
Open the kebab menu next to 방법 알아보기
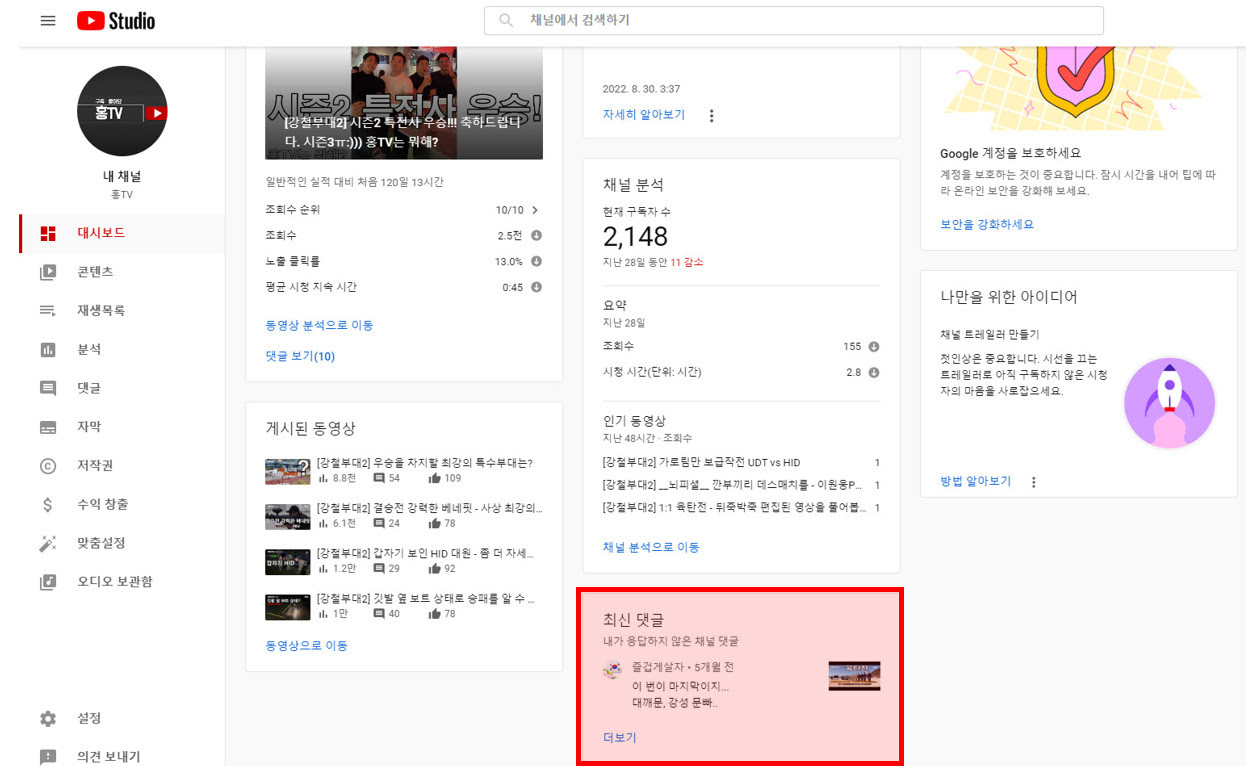click(1033, 481)
